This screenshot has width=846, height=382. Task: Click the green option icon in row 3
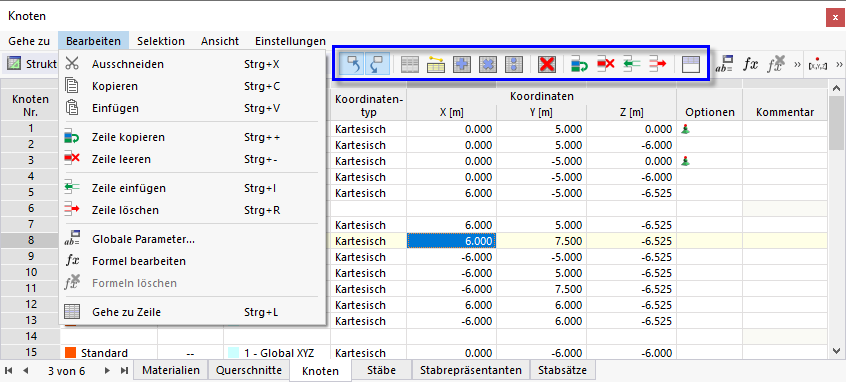pyautogui.click(x=686, y=161)
